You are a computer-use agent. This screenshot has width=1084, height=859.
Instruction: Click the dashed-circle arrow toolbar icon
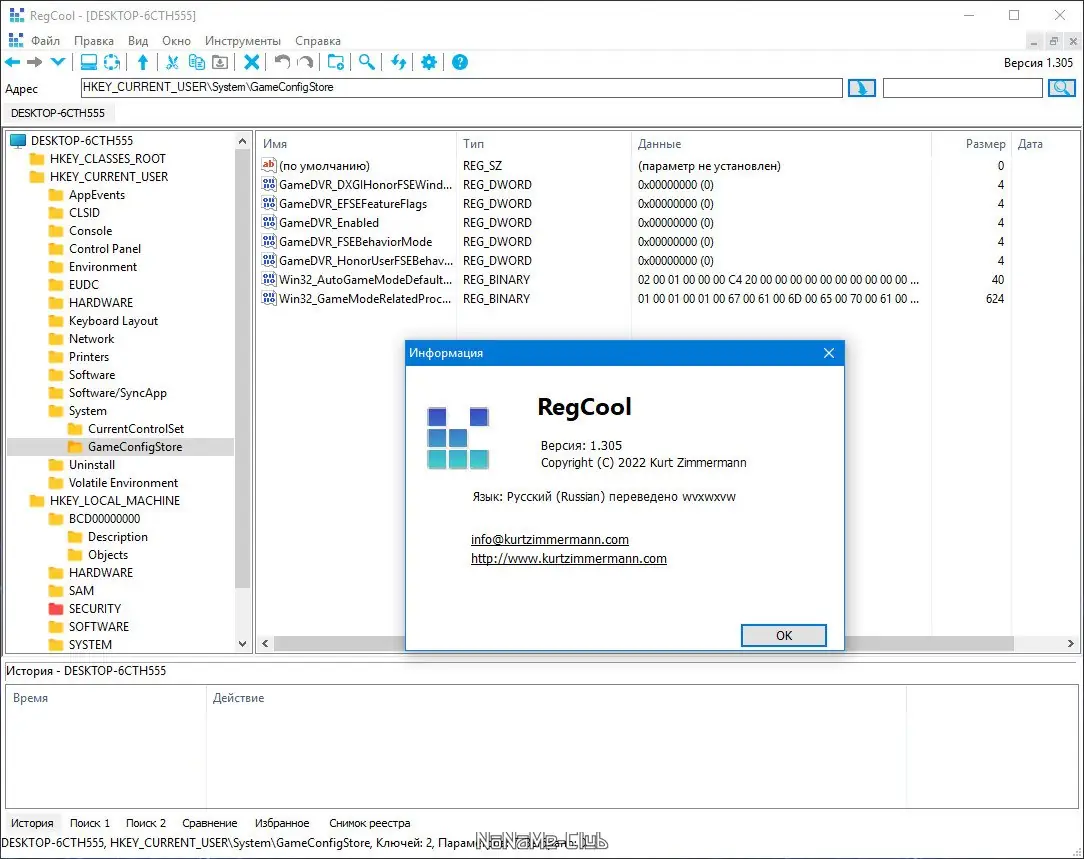[111, 62]
